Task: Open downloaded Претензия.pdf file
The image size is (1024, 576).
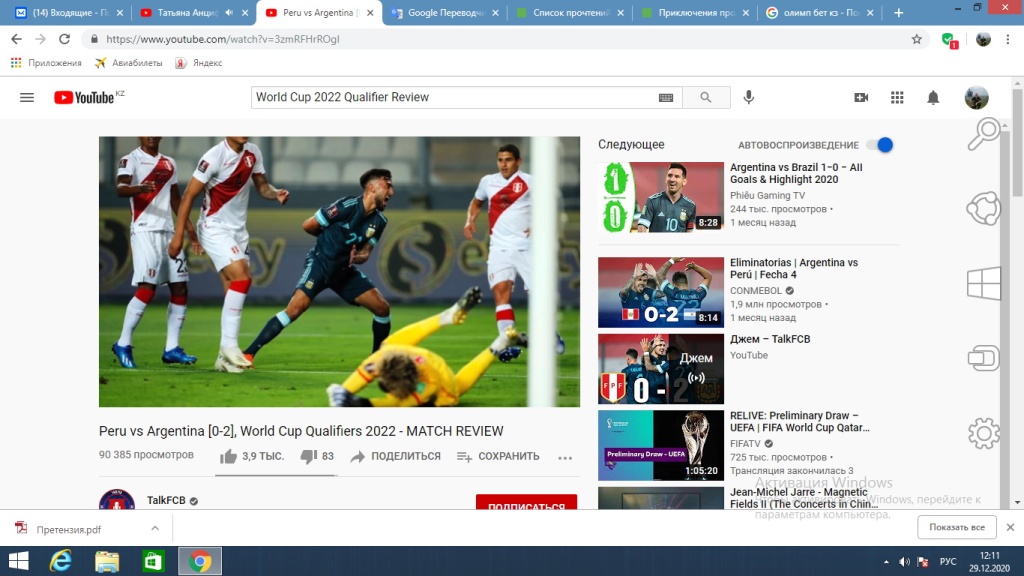Action: 69,529
